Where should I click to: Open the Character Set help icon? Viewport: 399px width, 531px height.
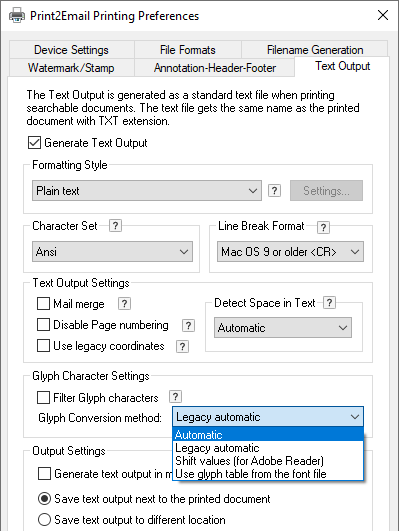click(116, 226)
